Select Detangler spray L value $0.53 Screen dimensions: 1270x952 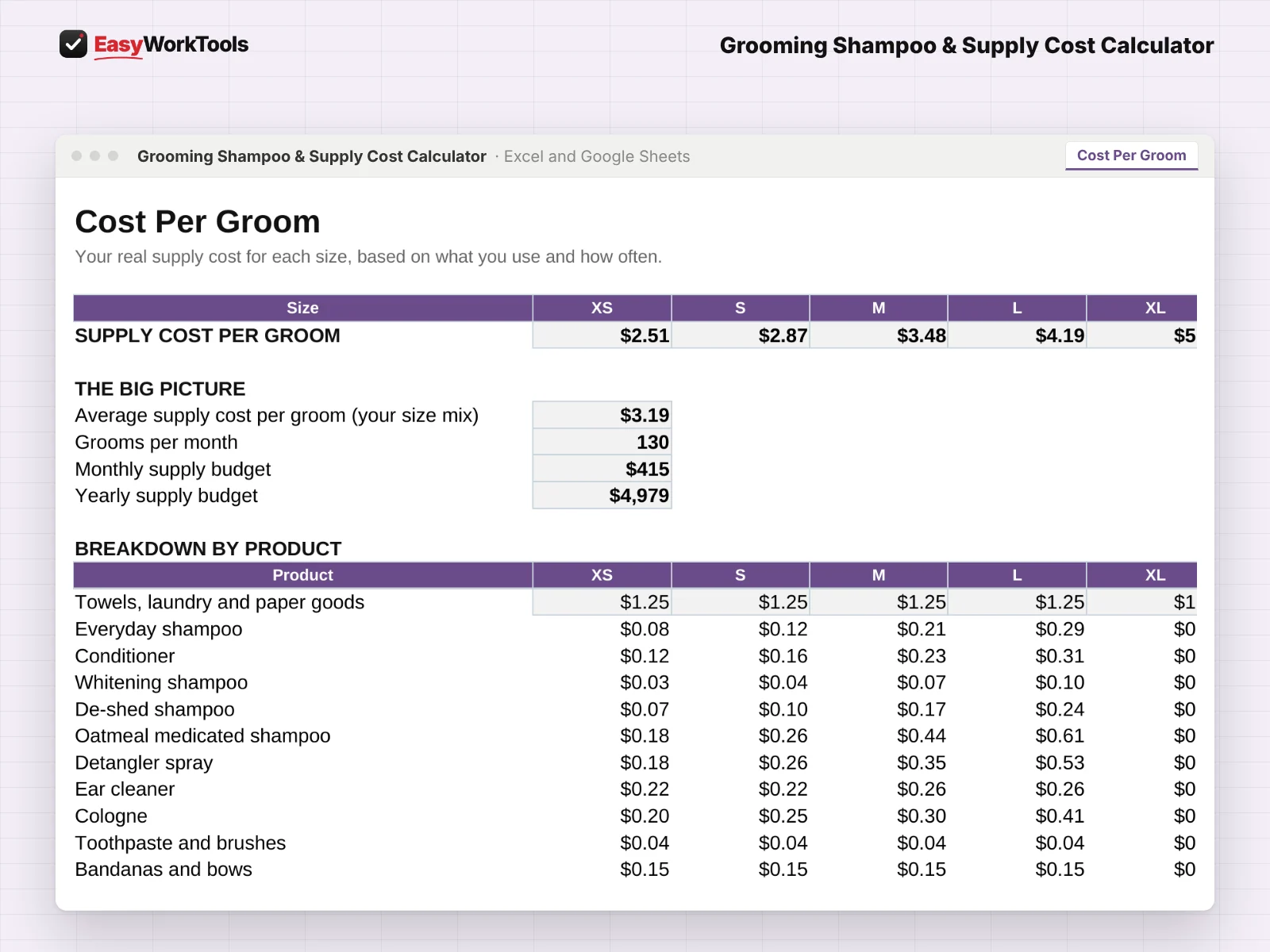(x=1060, y=762)
